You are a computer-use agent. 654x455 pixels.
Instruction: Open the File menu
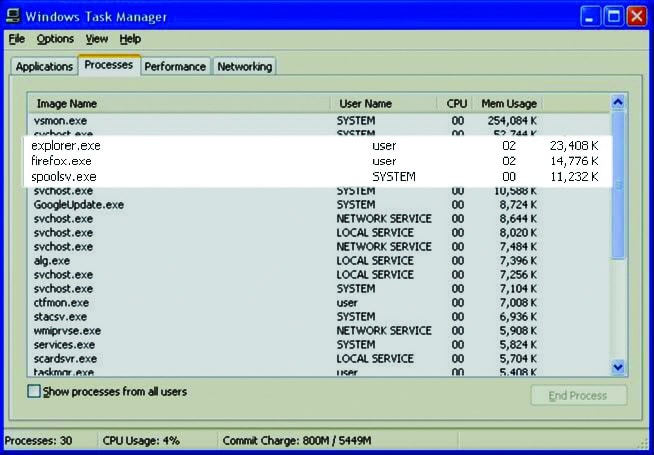click(x=17, y=39)
